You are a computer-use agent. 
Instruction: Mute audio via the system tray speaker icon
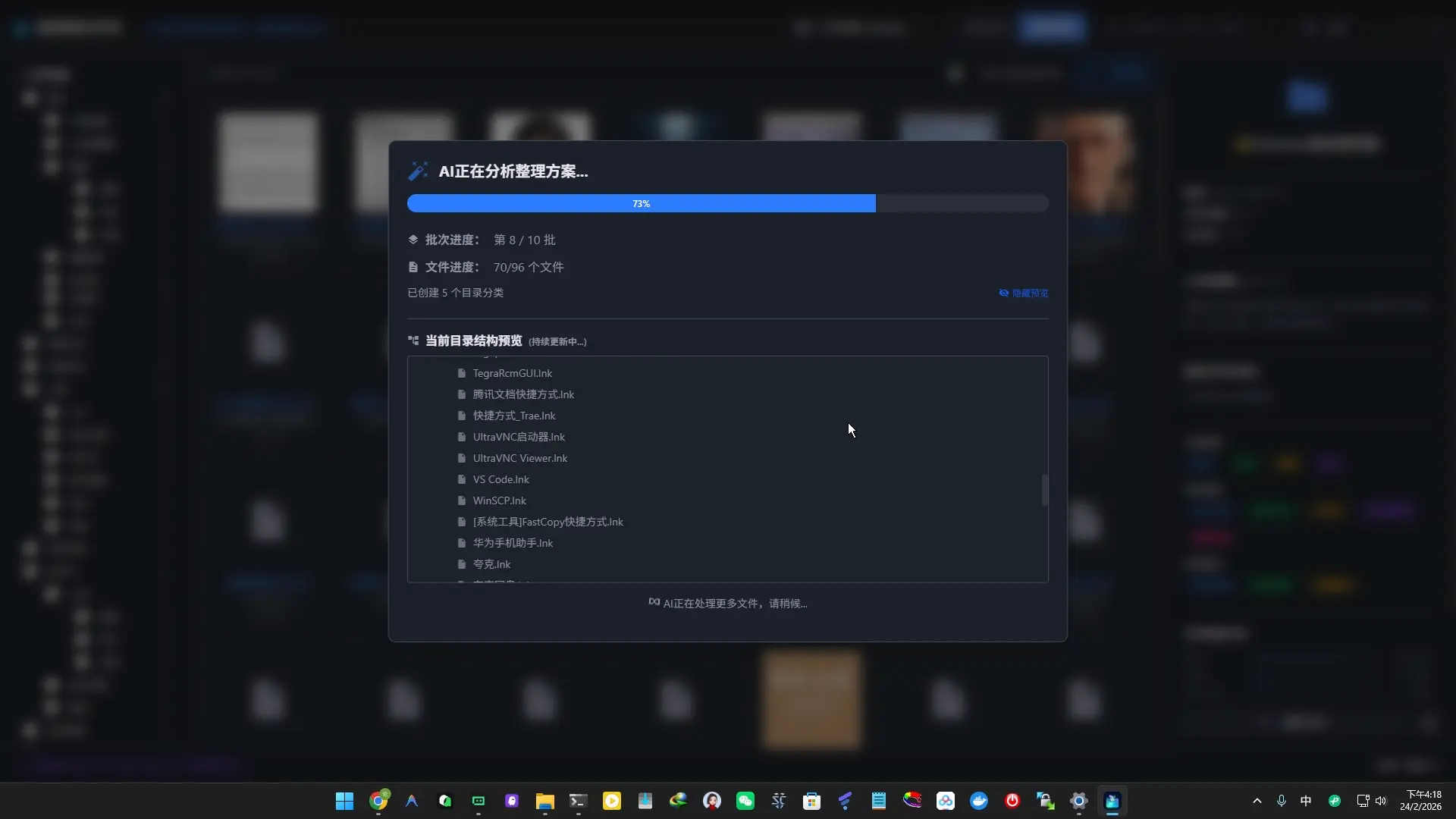[1382, 801]
